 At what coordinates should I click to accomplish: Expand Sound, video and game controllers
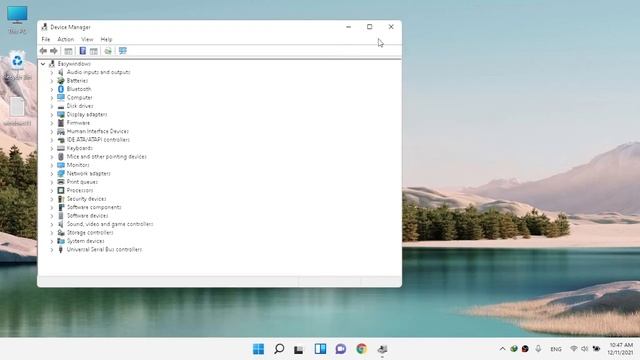click(x=52, y=224)
